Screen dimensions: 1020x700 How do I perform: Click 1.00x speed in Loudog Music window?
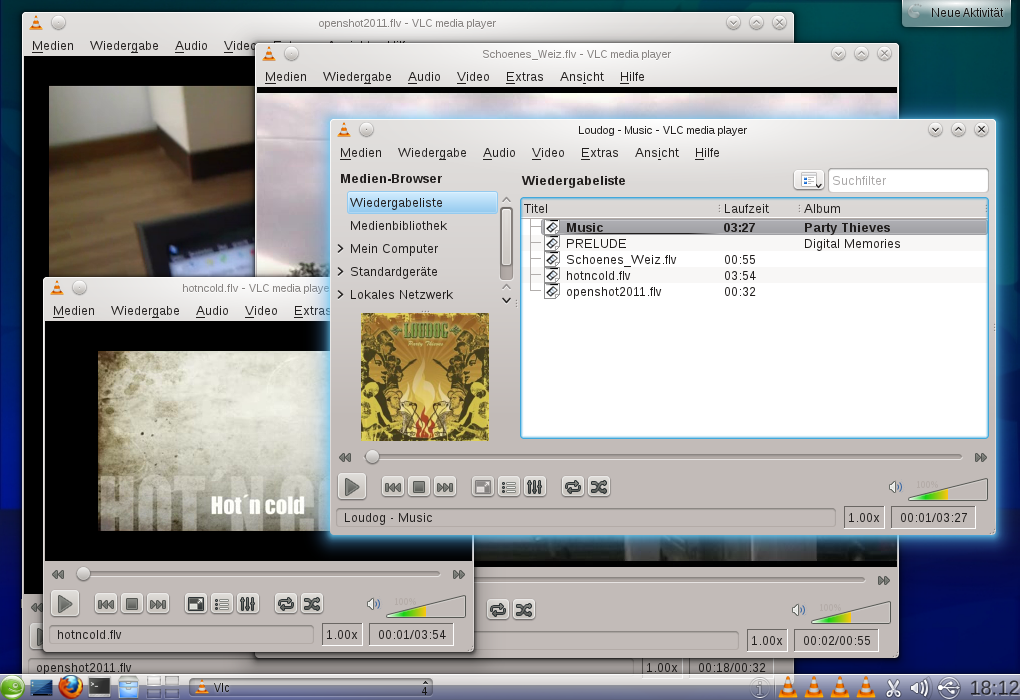coord(864,518)
